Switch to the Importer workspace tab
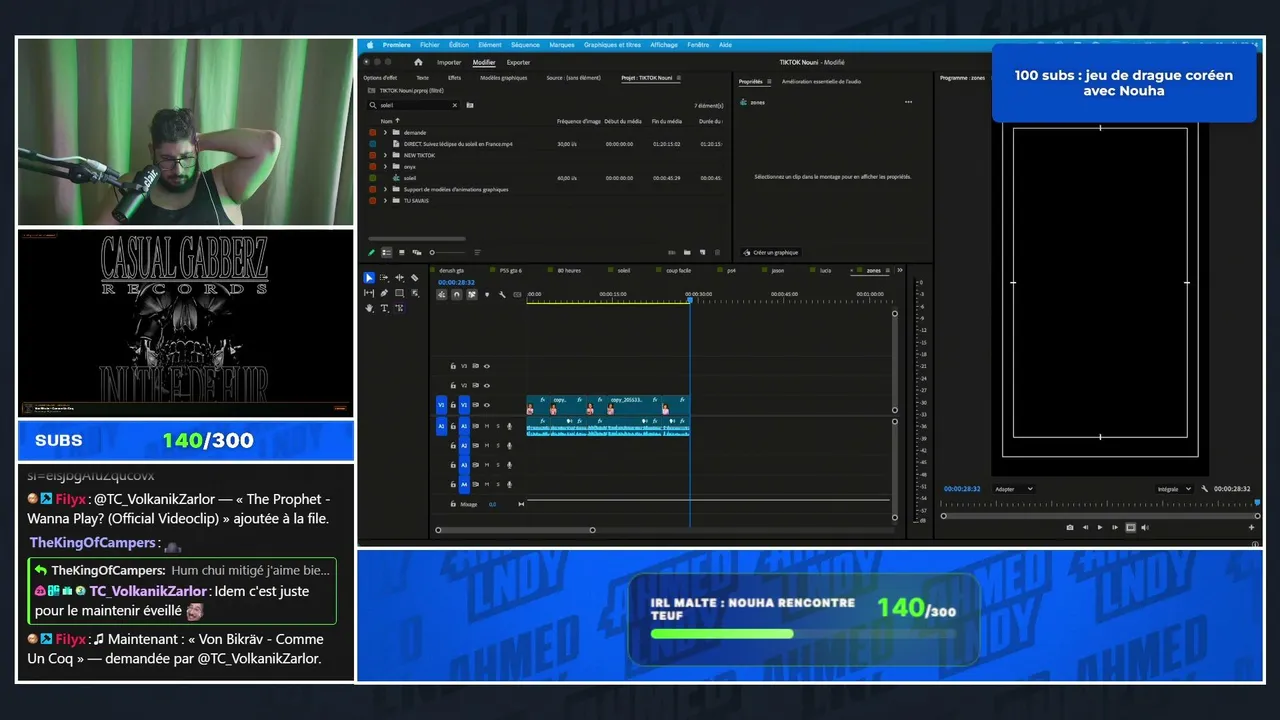The width and height of the screenshot is (1280, 720). [449, 62]
